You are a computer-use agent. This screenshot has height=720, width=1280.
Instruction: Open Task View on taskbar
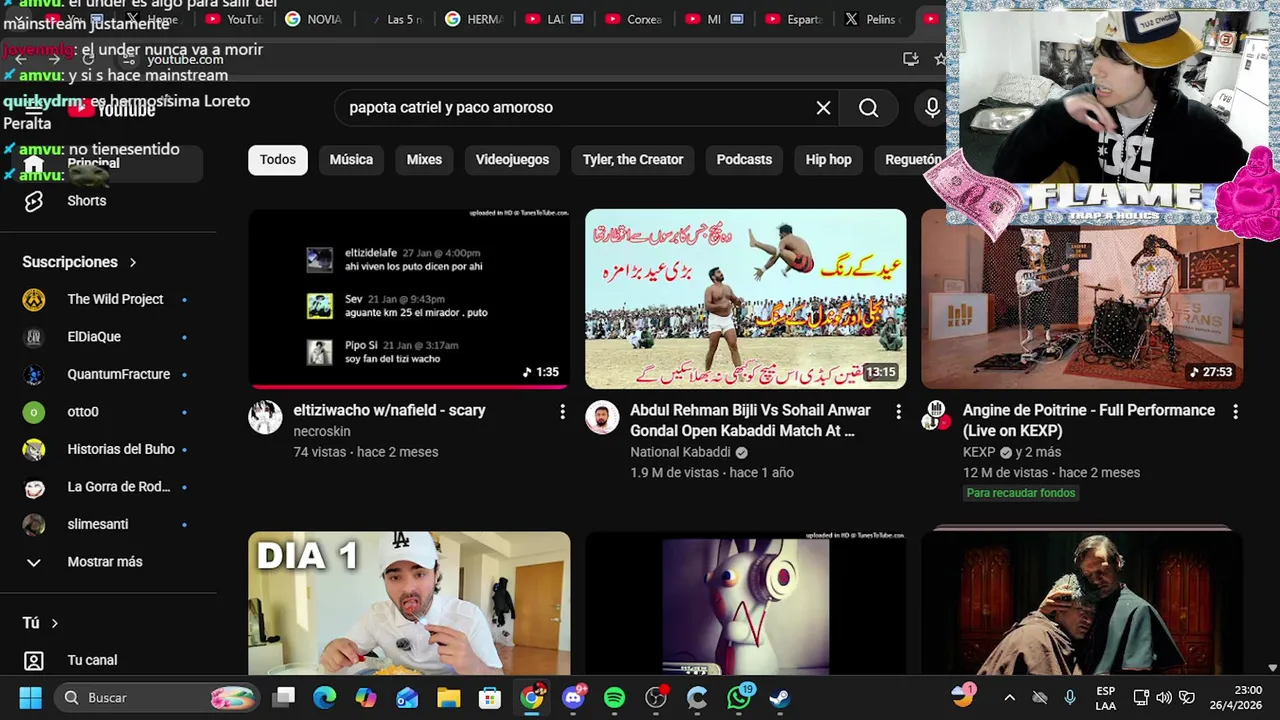[285, 697]
